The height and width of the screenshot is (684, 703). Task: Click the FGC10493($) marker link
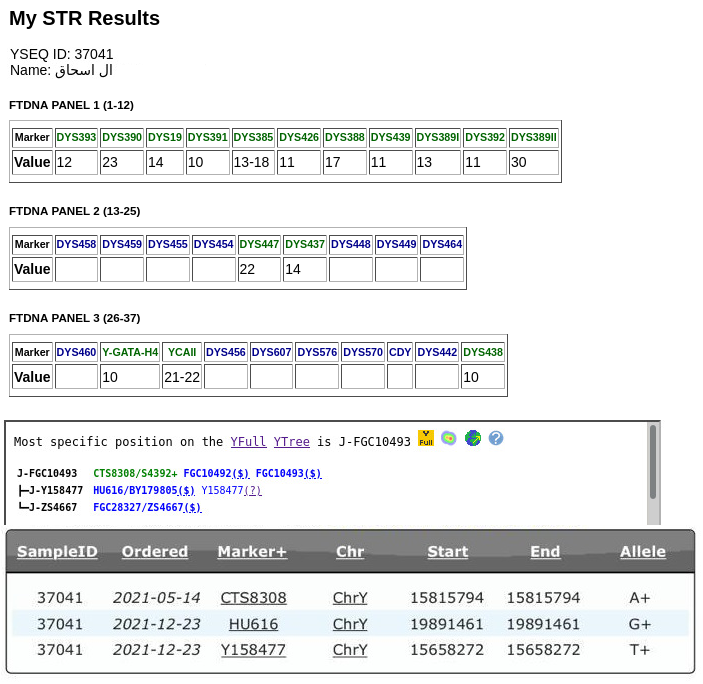pyautogui.click(x=288, y=473)
